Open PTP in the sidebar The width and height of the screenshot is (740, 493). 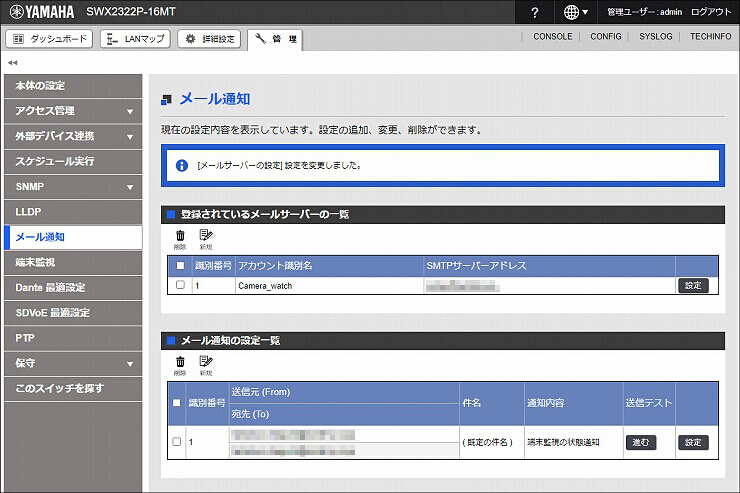73,338
